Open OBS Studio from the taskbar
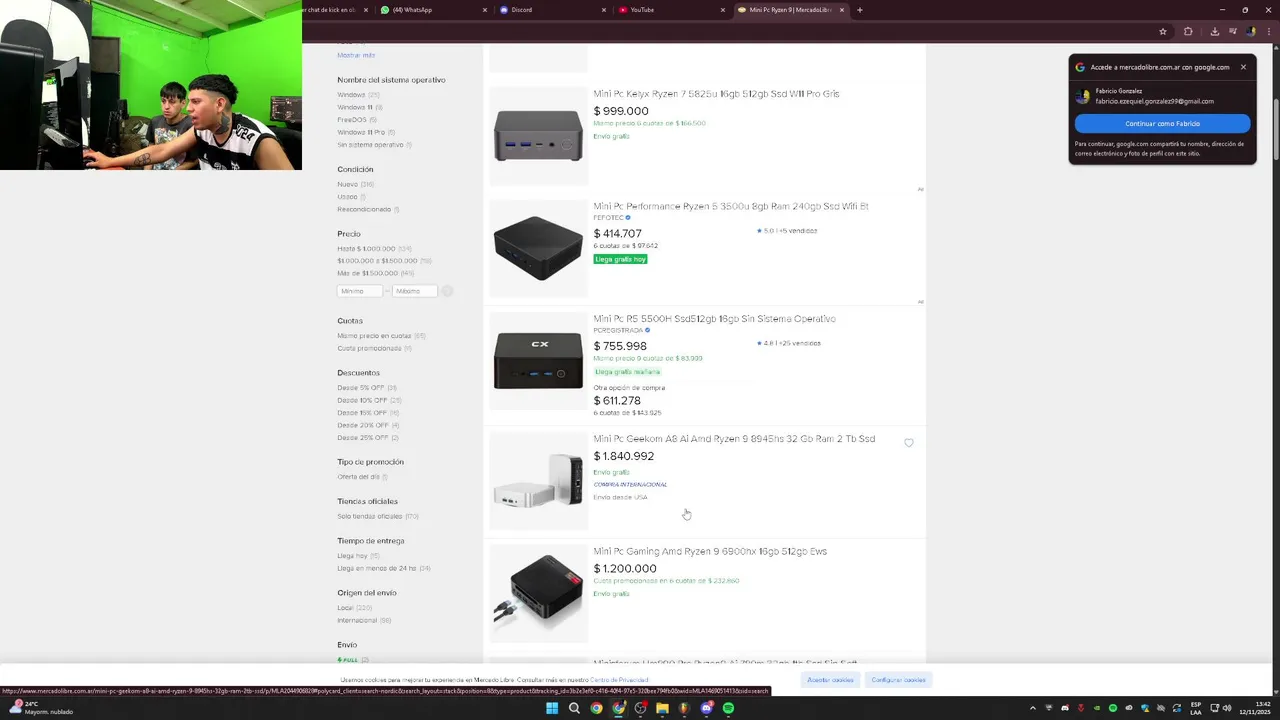Image resolution: width=1280 pixels, height=720 pixels. 640,708
